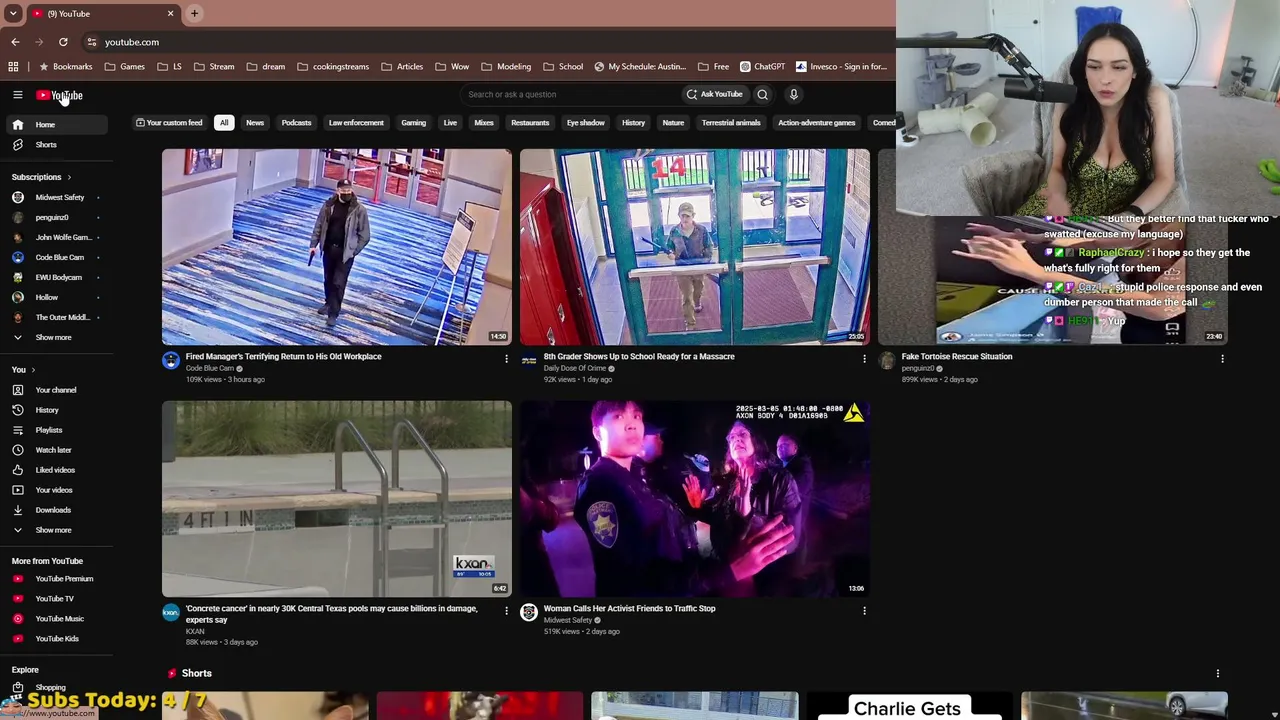Open 'Fake Tortoise Rescue Situation' video title
Viewport: 1280px width, 720px height.
coord(957,357)
